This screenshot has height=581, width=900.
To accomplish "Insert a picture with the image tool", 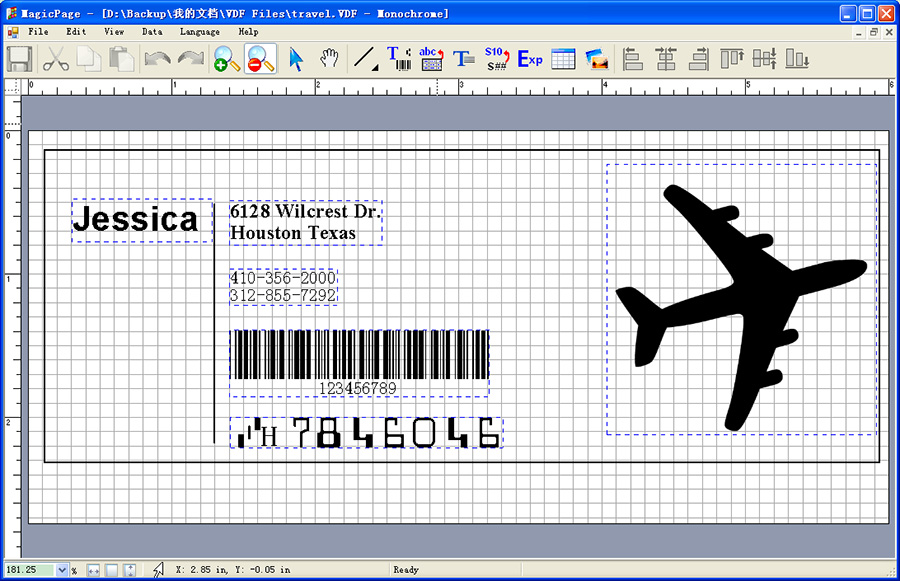I will [598, 59].
